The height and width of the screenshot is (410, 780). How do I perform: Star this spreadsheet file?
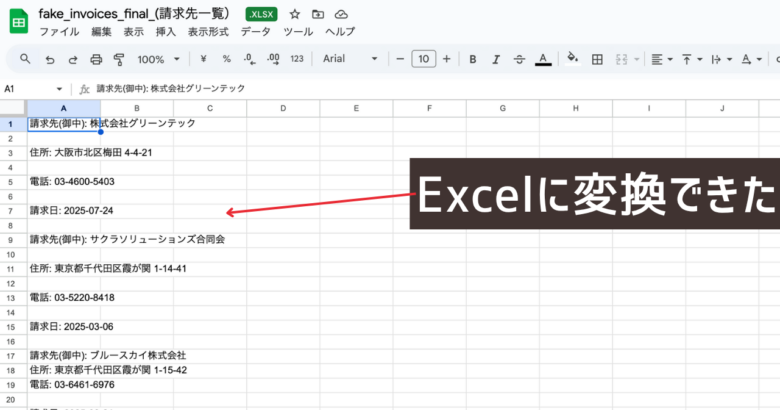294,15
